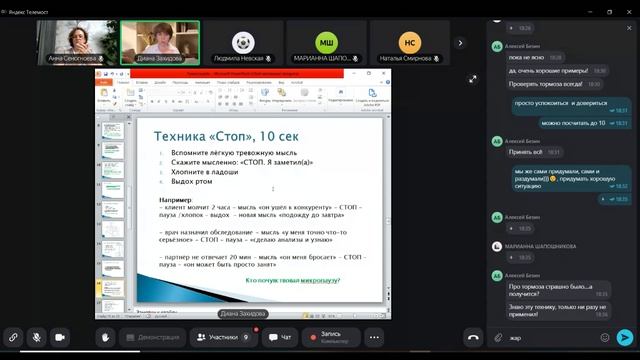
Task: Open the Участники participants list
Action: point(223,338)
